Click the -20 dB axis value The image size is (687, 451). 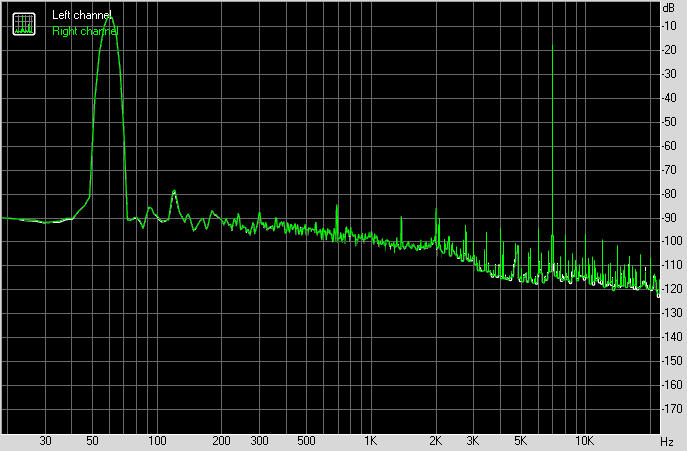(669, 50)
